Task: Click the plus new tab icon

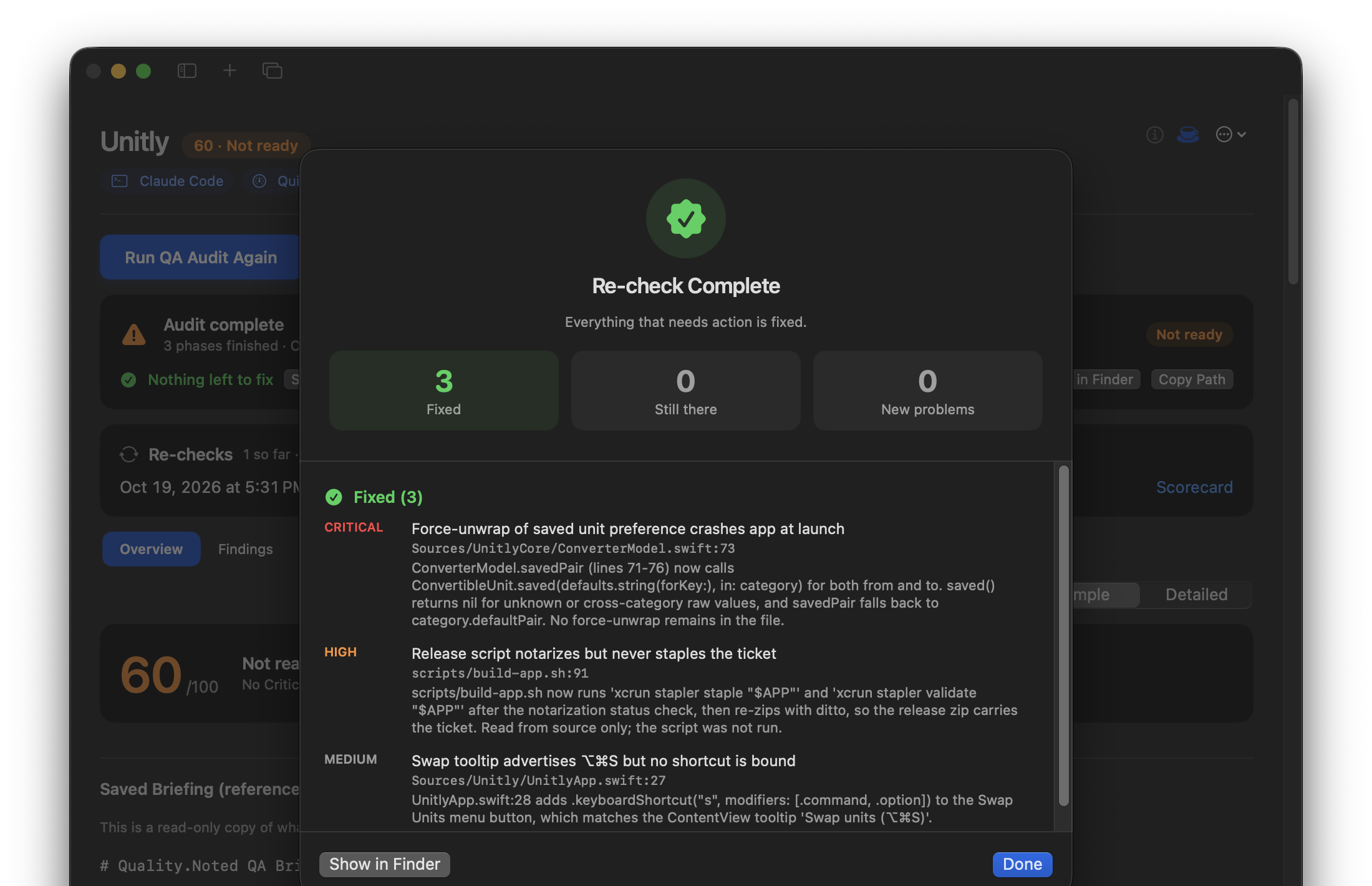Action: point(229,71)
